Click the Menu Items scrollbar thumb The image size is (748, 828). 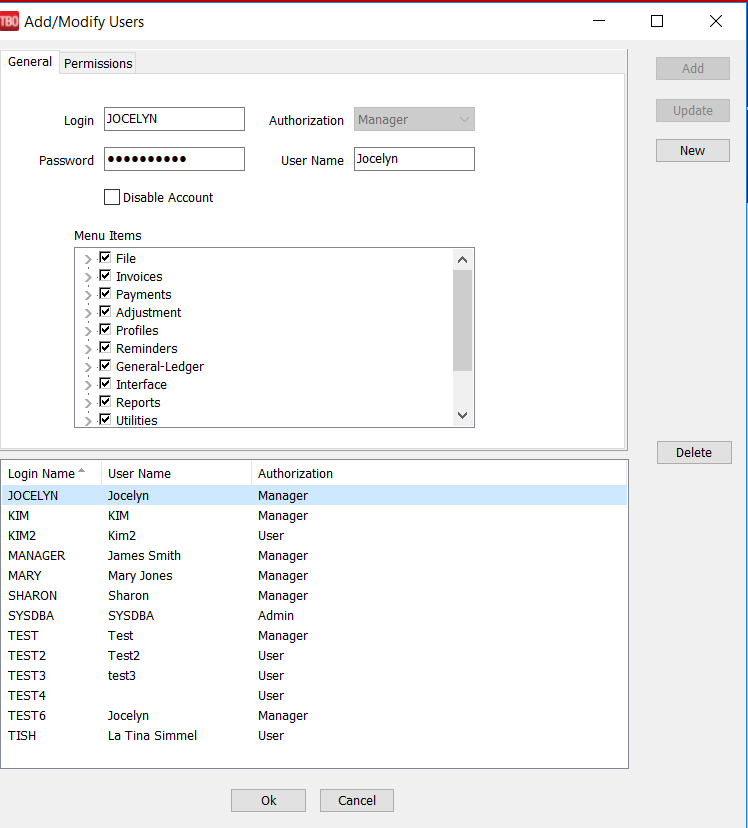462,321
